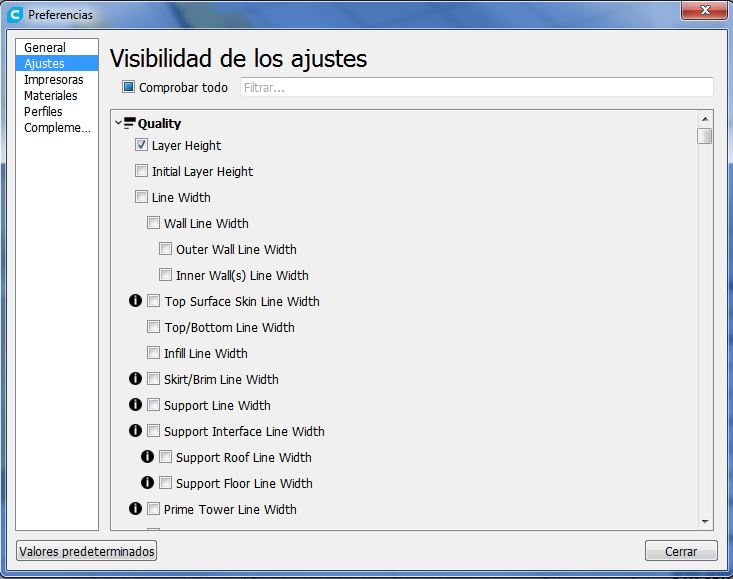Go to Materiales page

click(x=57, y=95)
